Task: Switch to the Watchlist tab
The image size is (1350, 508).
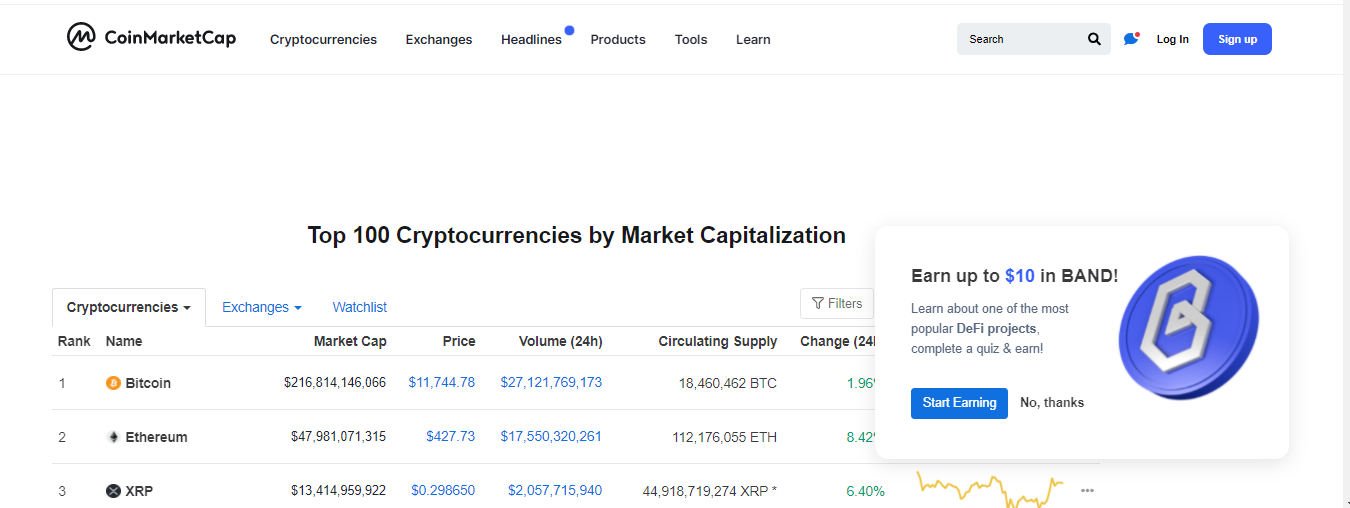Action: [360, 307]
